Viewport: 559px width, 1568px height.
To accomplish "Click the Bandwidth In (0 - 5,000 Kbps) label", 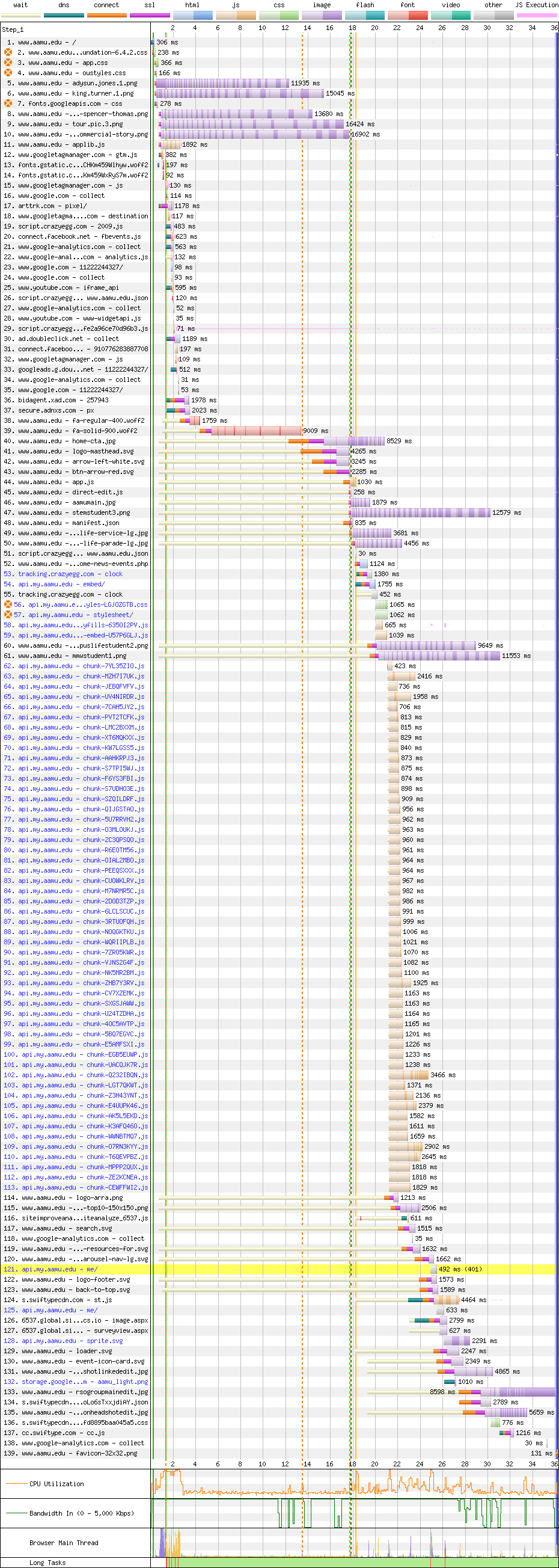I will point(82,1513).
